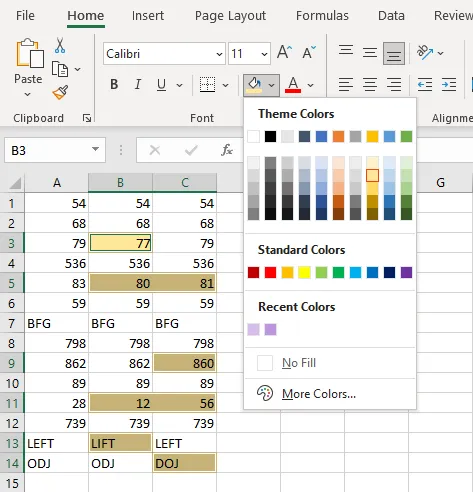Switch to the Home tab
This screenshot has width=473, height=492.
[86, 15]
